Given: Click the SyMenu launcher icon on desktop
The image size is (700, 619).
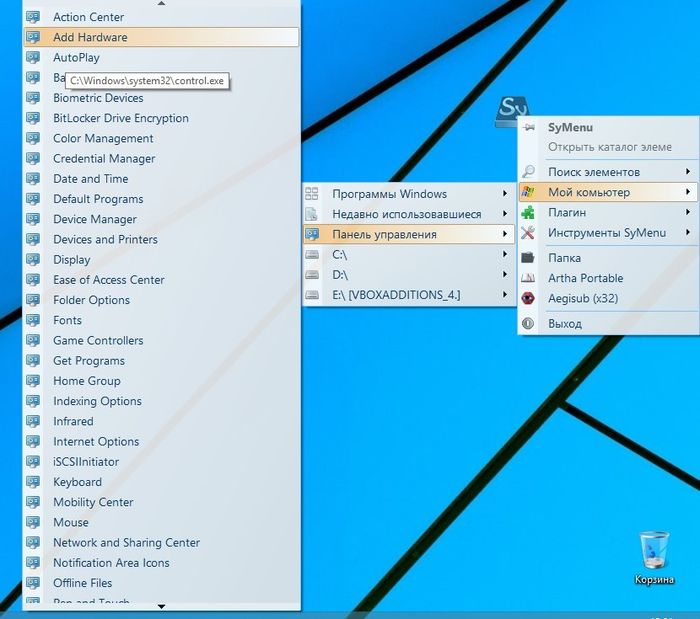Looking at the screenshot, I should point(513,110).
